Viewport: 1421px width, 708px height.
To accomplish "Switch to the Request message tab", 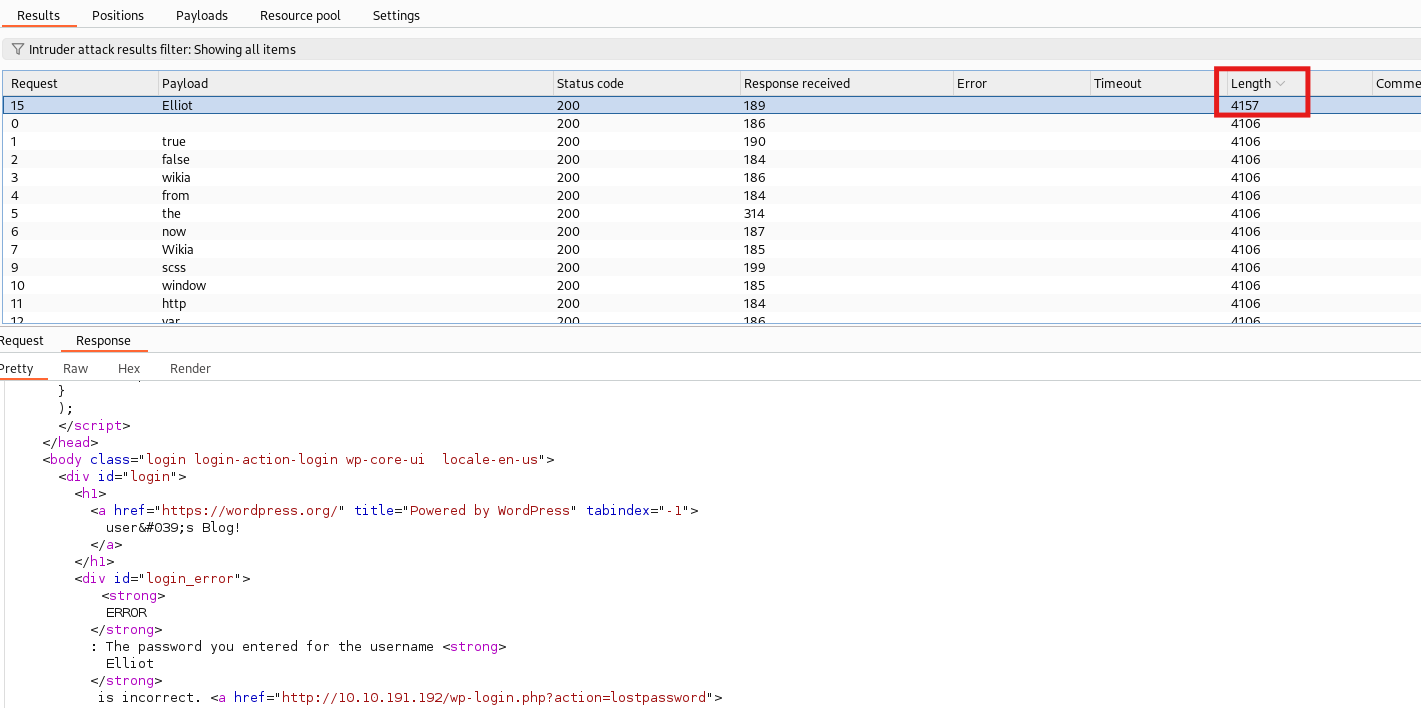I will point(21,340).
